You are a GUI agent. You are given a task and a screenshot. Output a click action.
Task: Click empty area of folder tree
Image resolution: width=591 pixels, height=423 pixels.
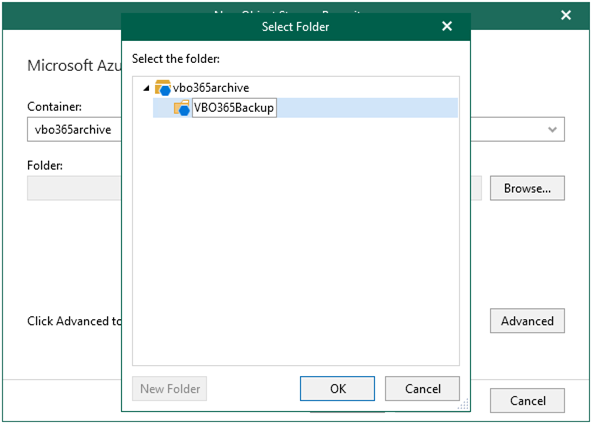pos(296,241)
